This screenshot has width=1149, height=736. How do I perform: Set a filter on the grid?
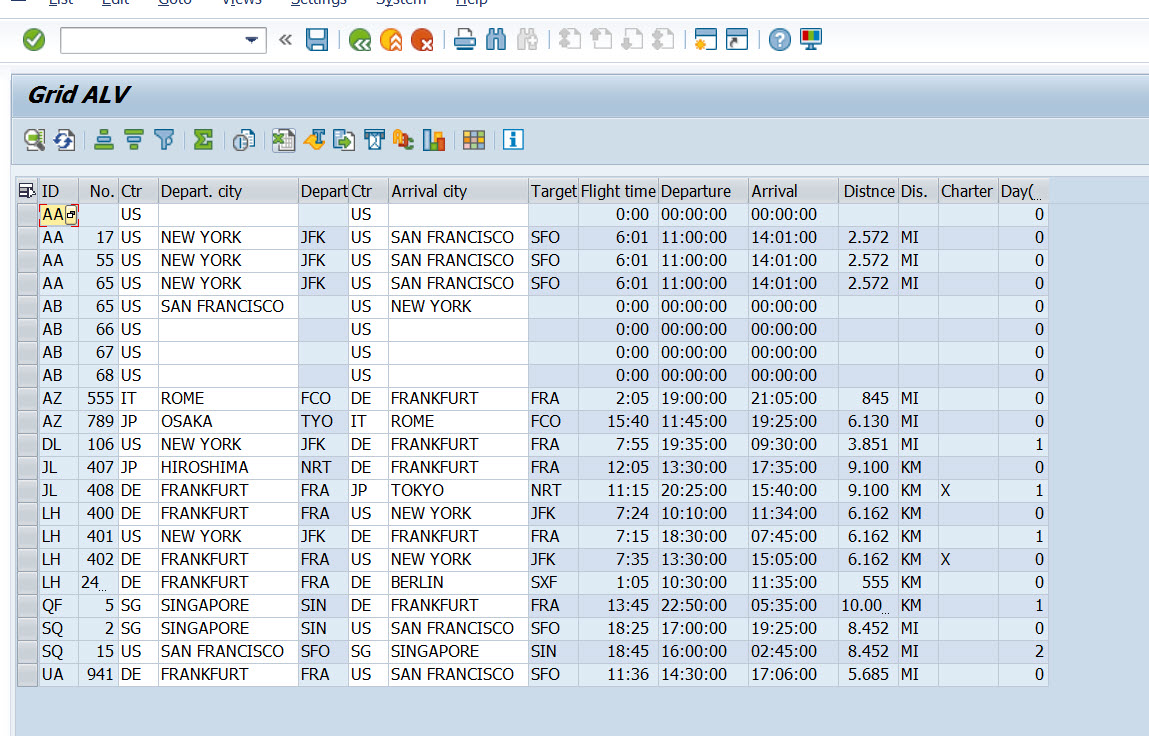coord(163,140)
